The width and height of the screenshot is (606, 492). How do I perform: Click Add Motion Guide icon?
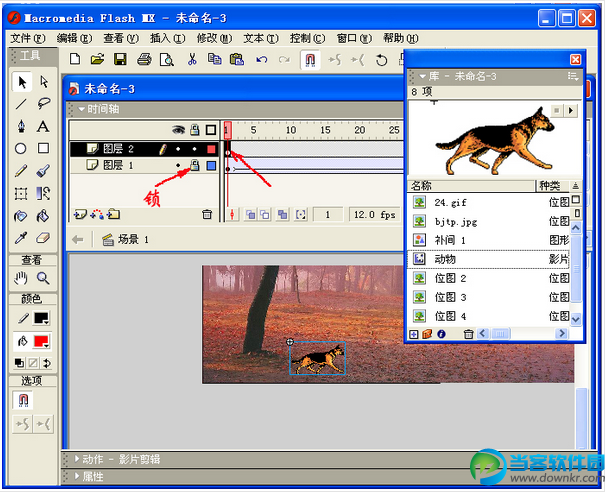click(97, 214)
